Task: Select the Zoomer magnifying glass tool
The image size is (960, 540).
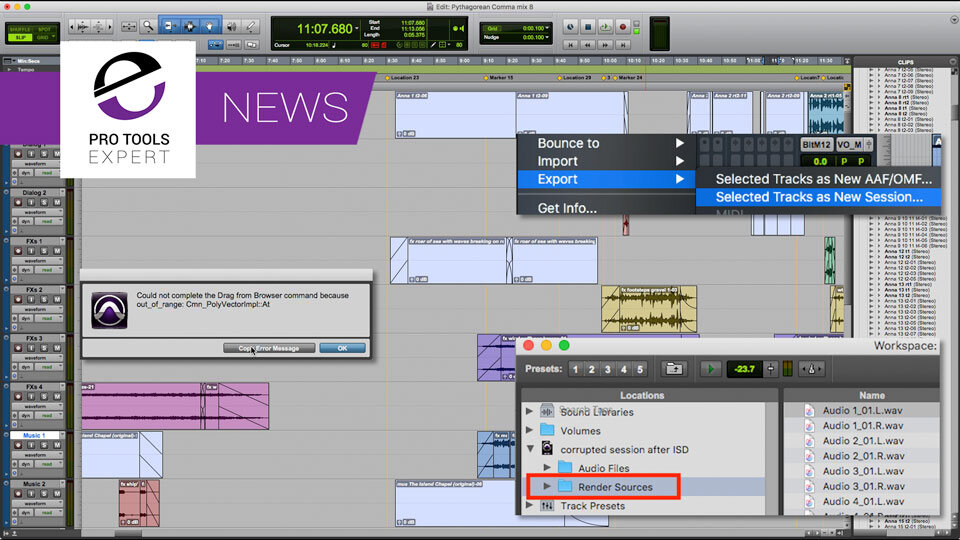Action: coord(148,26)
